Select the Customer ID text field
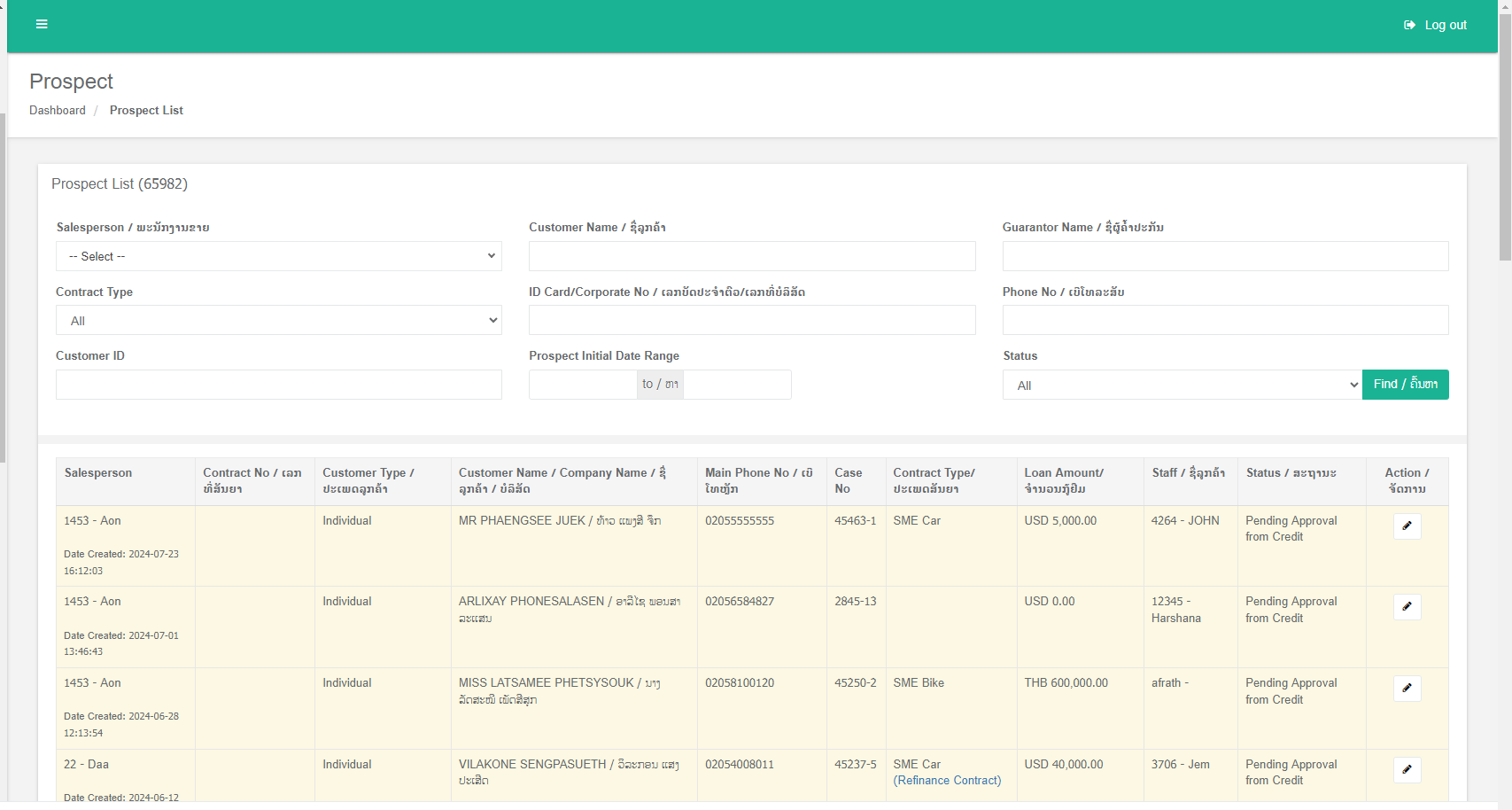Screen dimensions: 1512x810 [x=279, y=386]
